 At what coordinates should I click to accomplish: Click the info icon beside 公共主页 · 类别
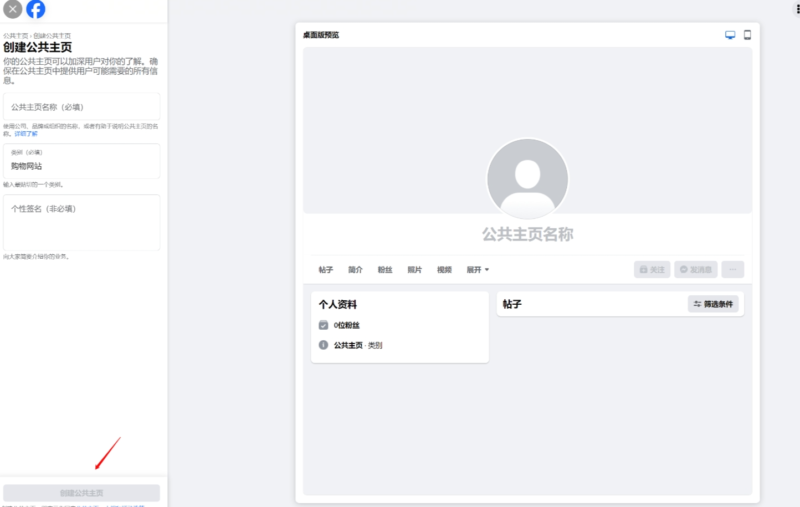pos(323,345)
